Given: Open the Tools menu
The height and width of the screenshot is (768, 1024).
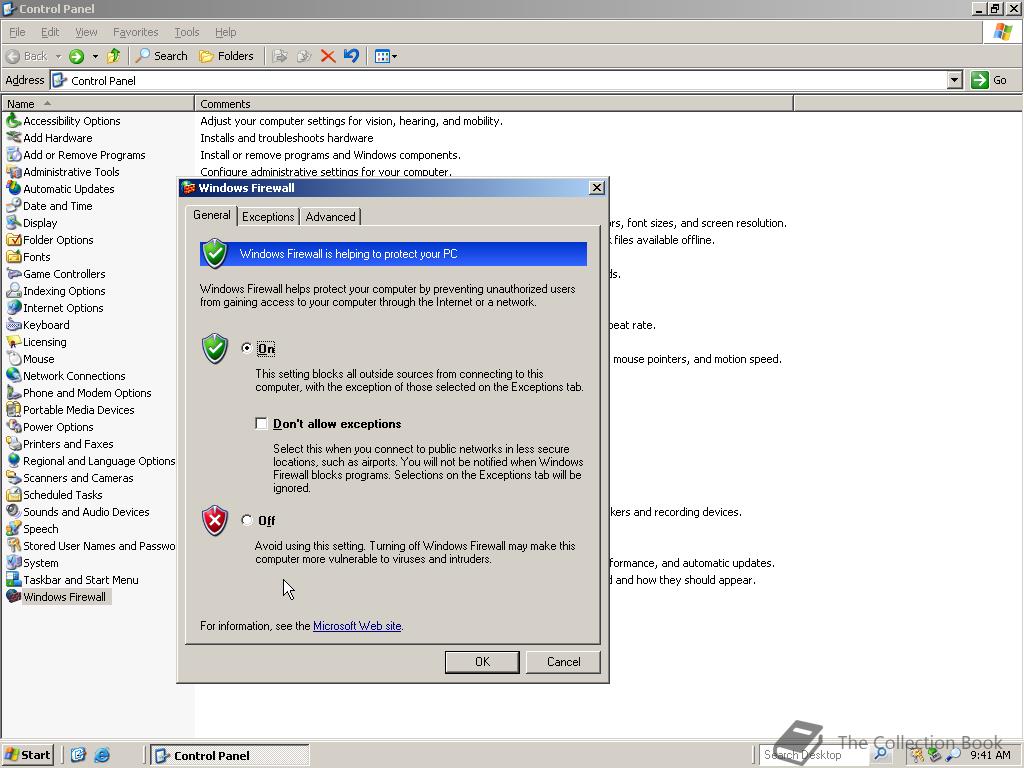Looking at the screenshot, I should tap(186, 32).
